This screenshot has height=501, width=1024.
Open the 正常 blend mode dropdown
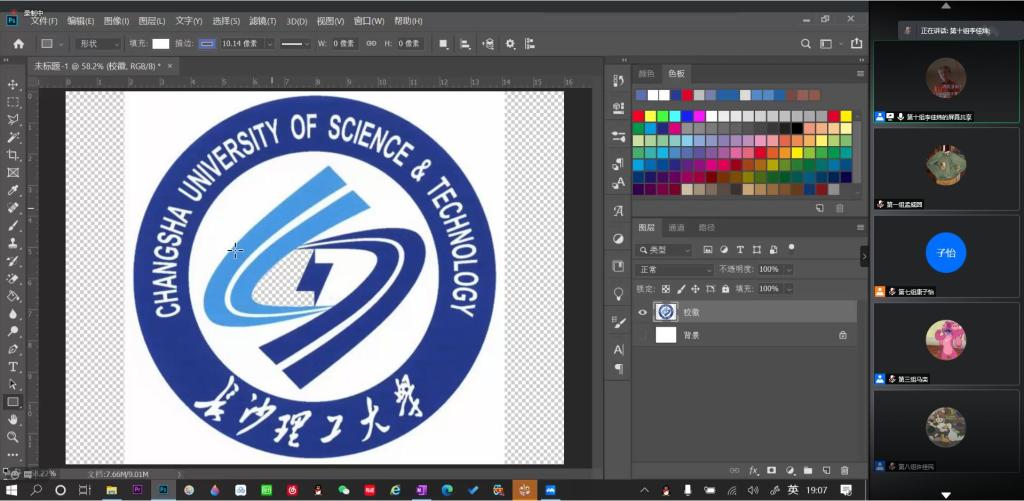[674, 269]
